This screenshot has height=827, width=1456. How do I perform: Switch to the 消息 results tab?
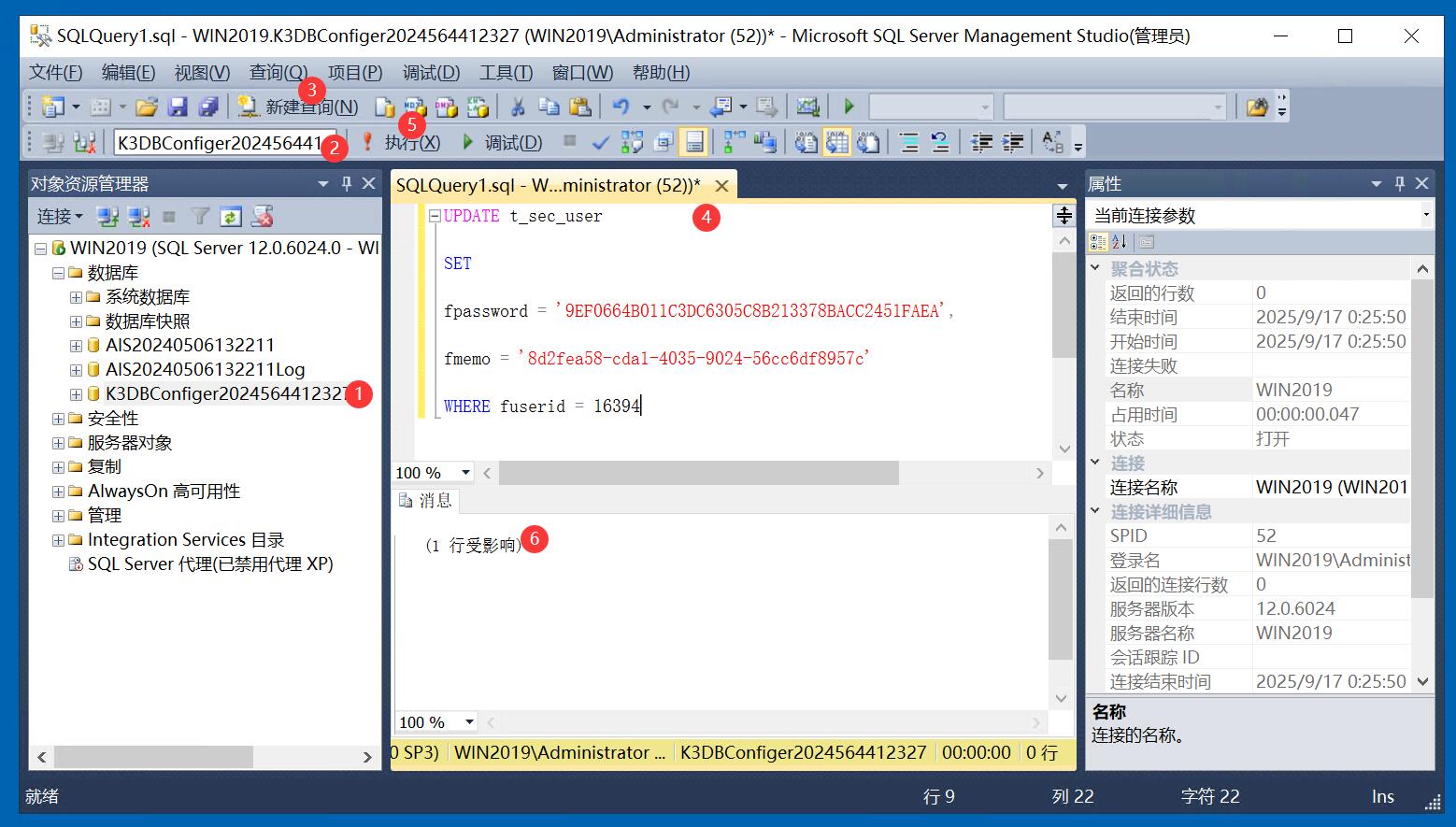[x=425, y=501]
